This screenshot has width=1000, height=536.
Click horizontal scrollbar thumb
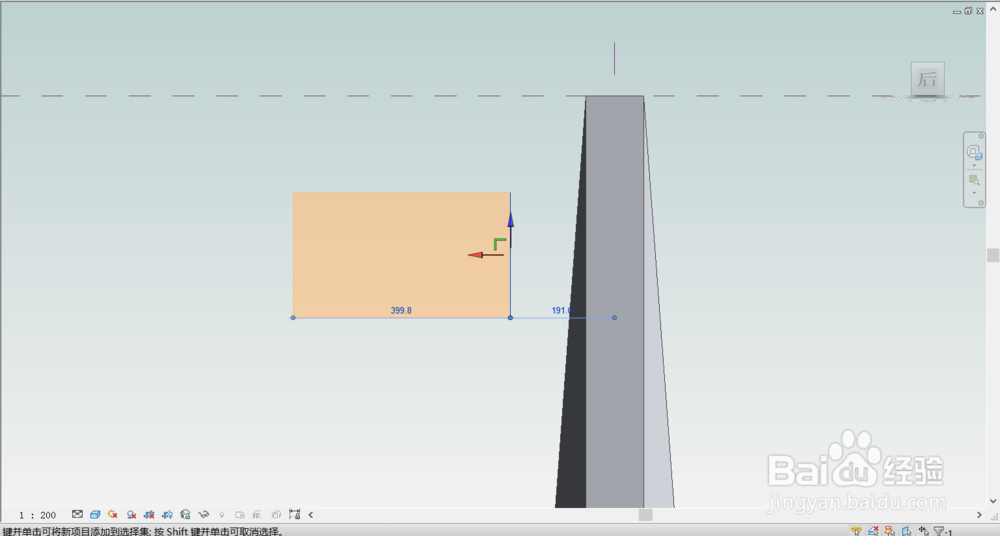click(645, 514)
